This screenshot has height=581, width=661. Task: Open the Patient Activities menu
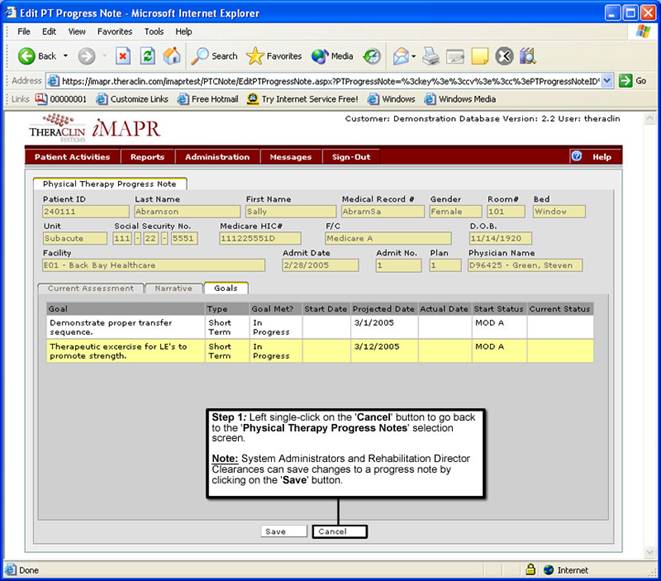click(x=72, y=157)
